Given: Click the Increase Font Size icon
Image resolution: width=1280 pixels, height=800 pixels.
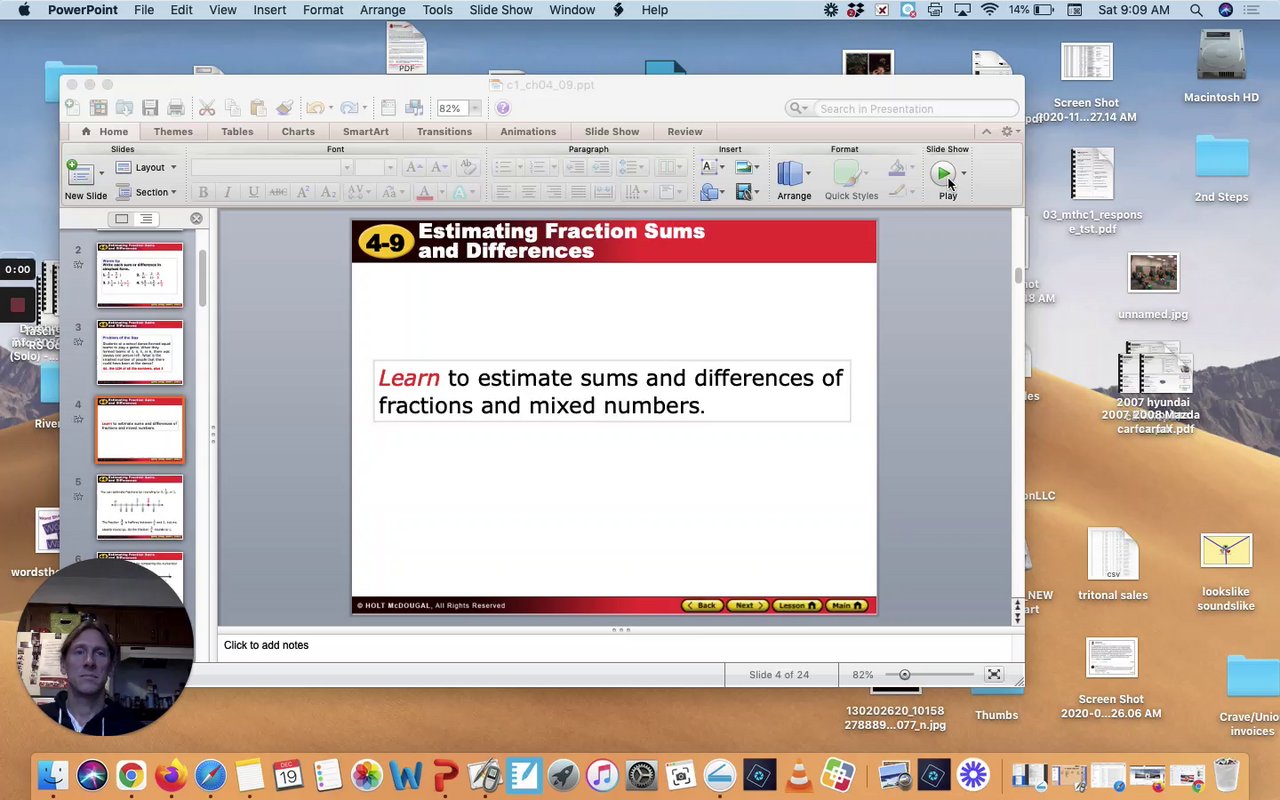Looking at the screenshot, I should tap(414, 168).
